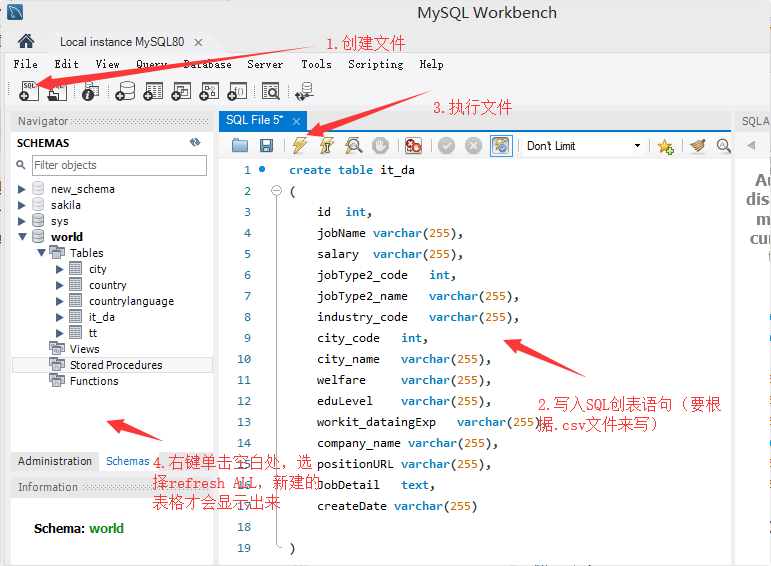Expand the sakila schema
This screenshot has width=771, height=566.
22,205
